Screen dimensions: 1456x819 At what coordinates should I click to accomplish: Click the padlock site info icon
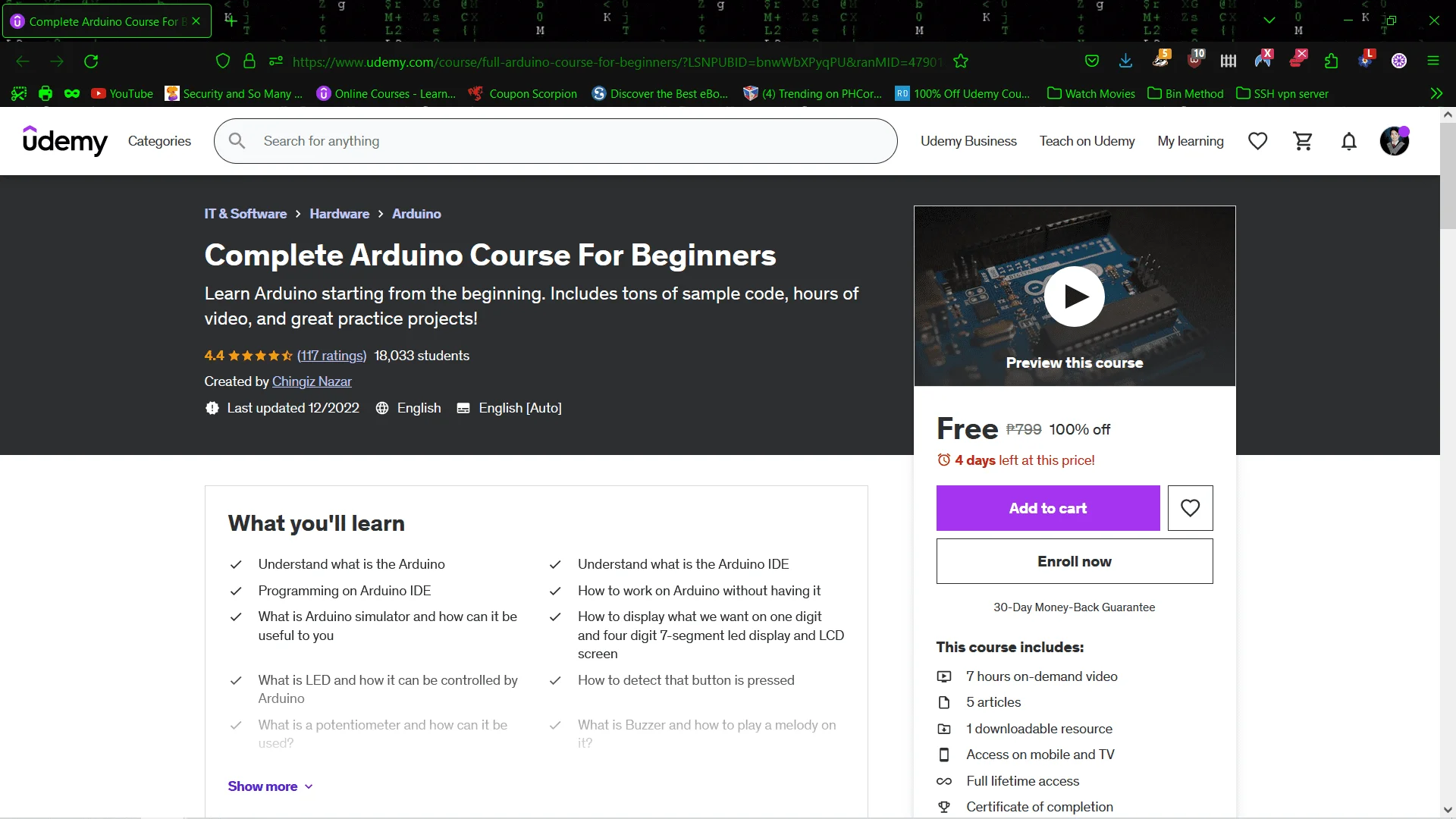(249, 61)
